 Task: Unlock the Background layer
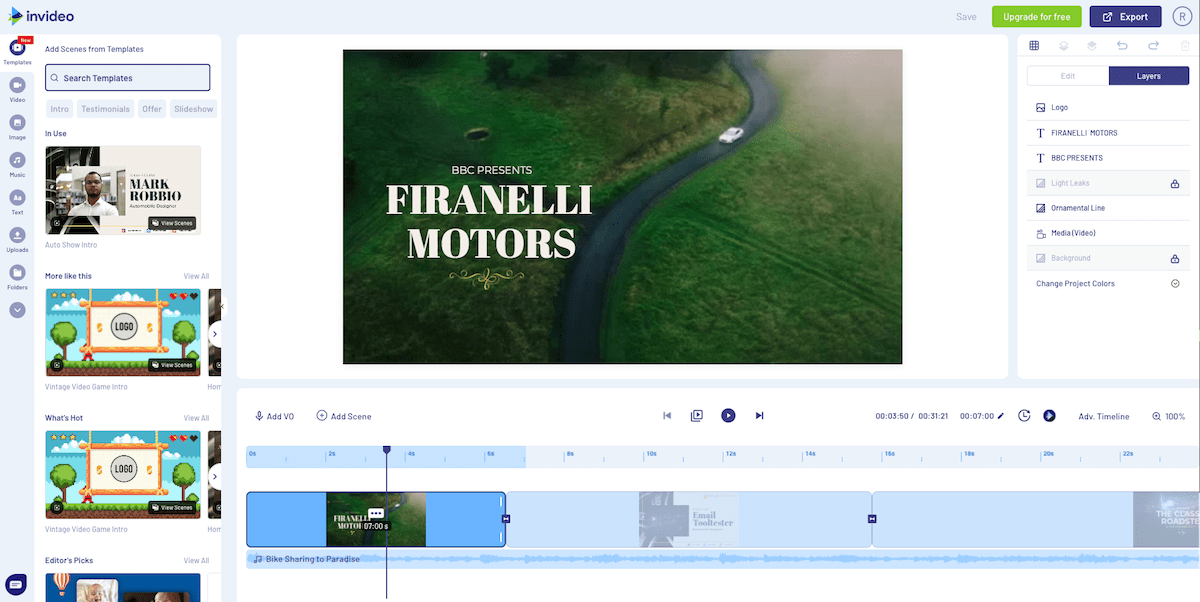(1175, 259)
